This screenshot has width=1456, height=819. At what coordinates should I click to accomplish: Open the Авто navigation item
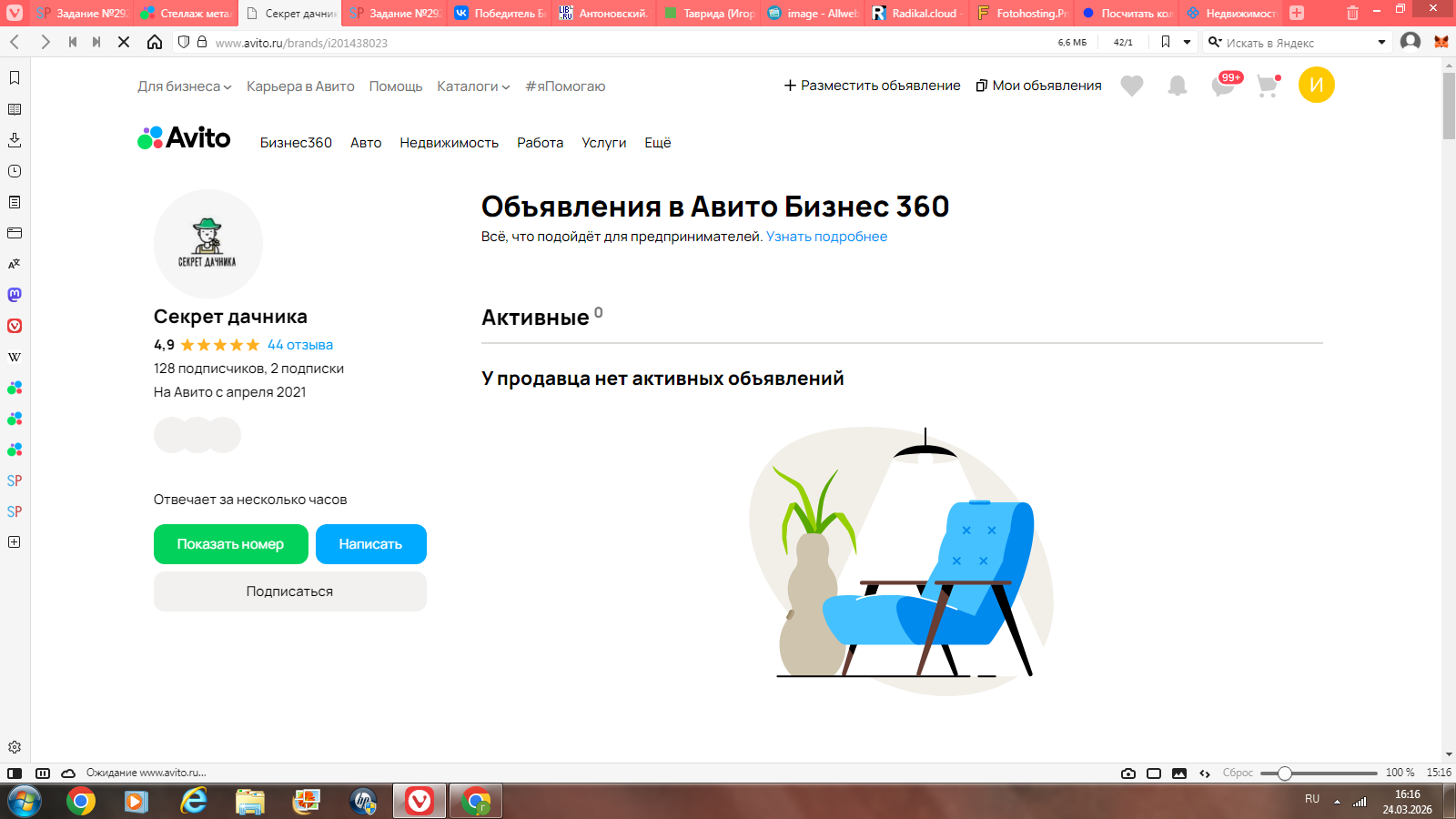coord(366,143)
